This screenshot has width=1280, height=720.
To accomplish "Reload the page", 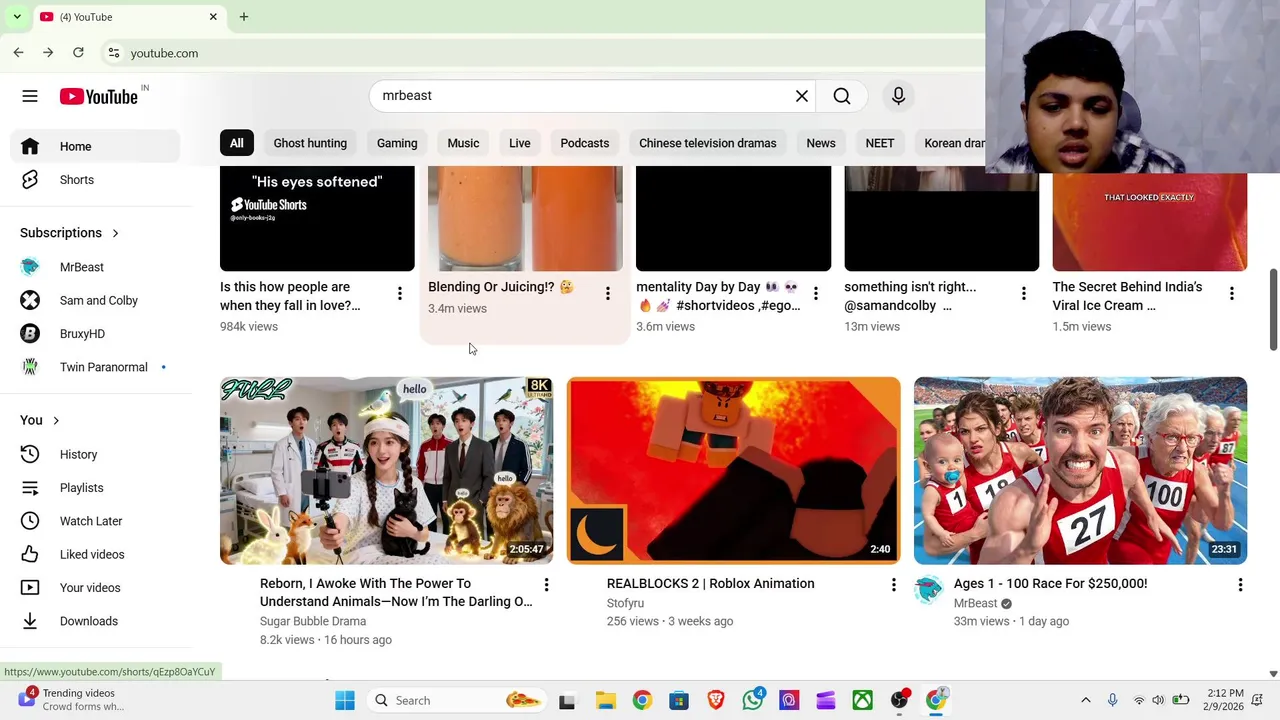I will point(78,52).
